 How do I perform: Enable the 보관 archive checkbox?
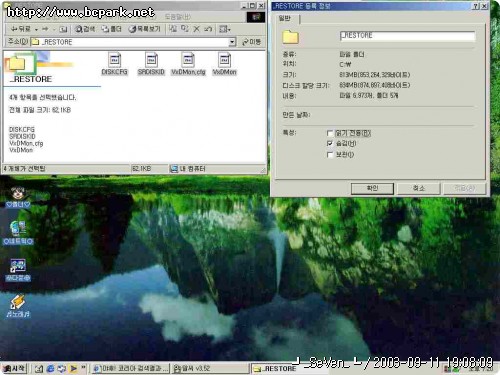[330, 155]
